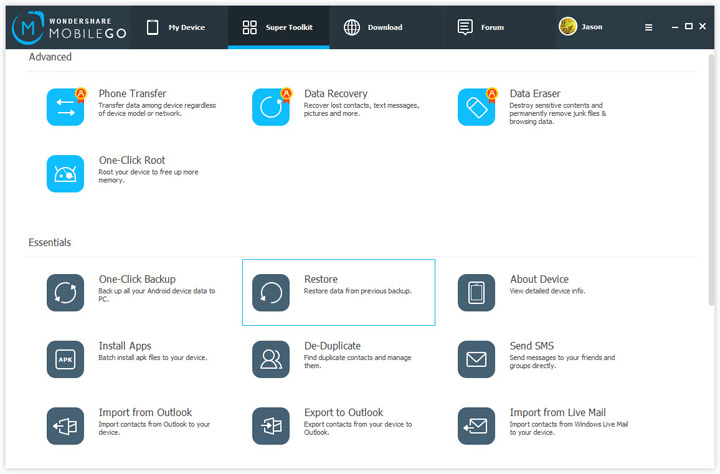Click the Restore title text
This screenshot has width=720, height=474.
click(x=321, y=279)
